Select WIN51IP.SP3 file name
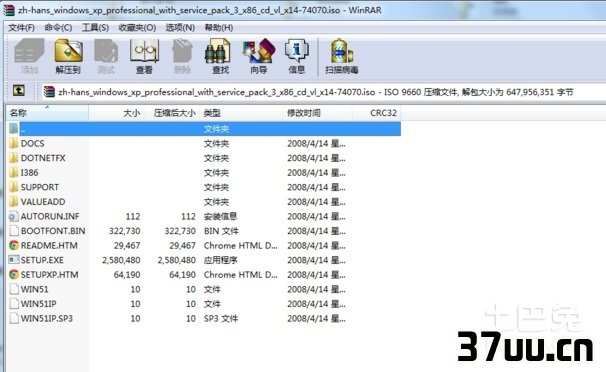The image size is (606, 372). (x=47, y=319)
